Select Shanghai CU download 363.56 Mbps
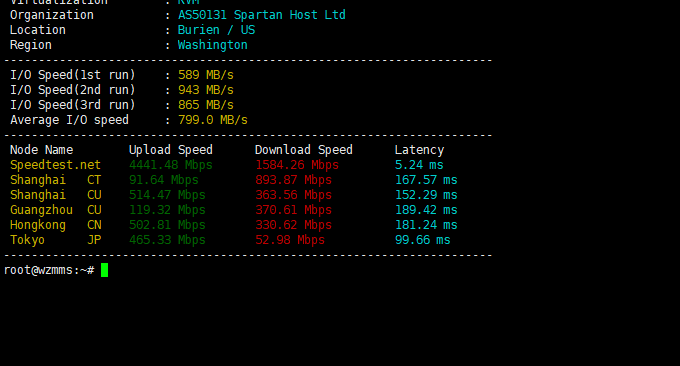Viewport: 680px width, 366px height. [x=293, y=195]
